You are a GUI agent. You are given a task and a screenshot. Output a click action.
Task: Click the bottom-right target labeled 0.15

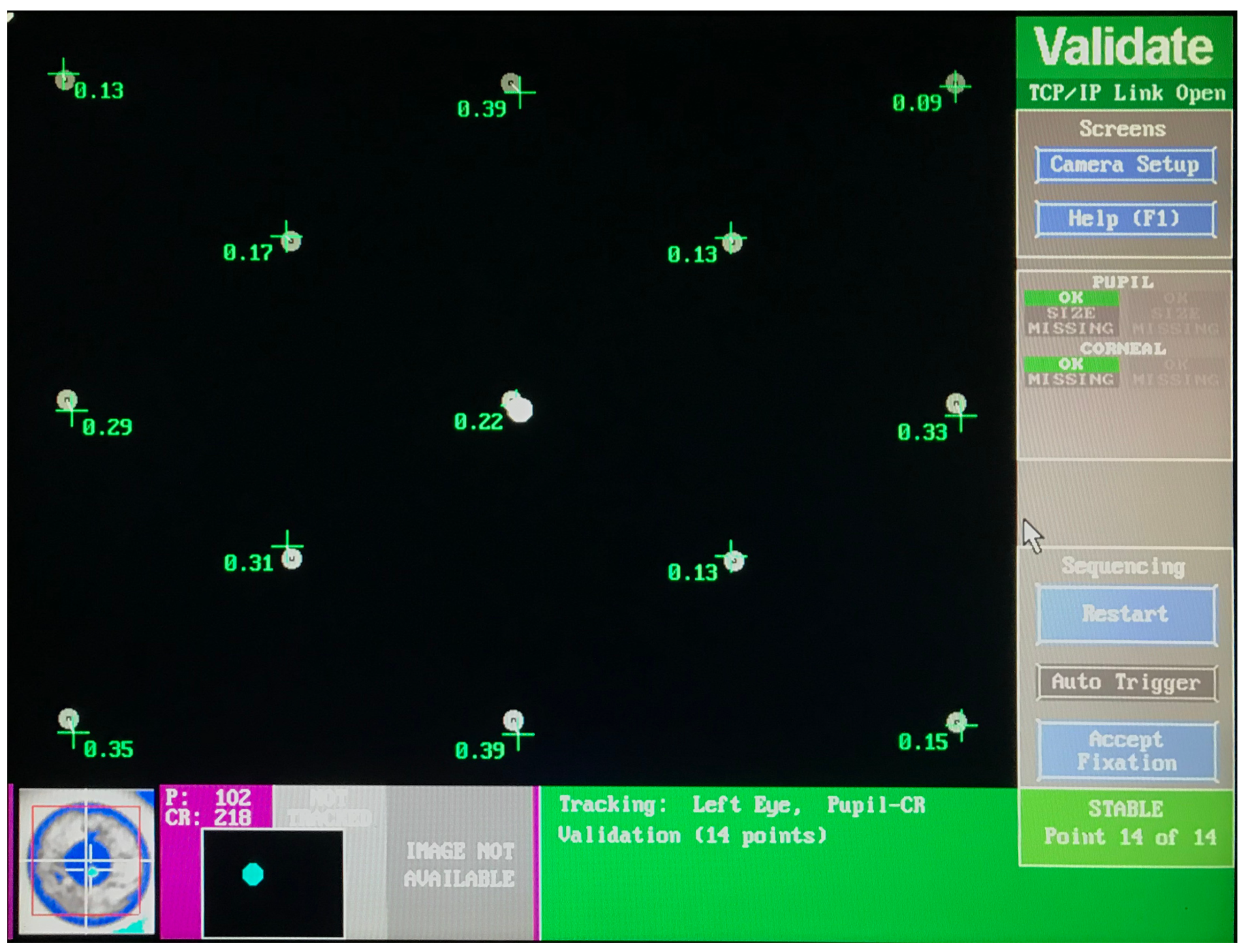point(956,722)
